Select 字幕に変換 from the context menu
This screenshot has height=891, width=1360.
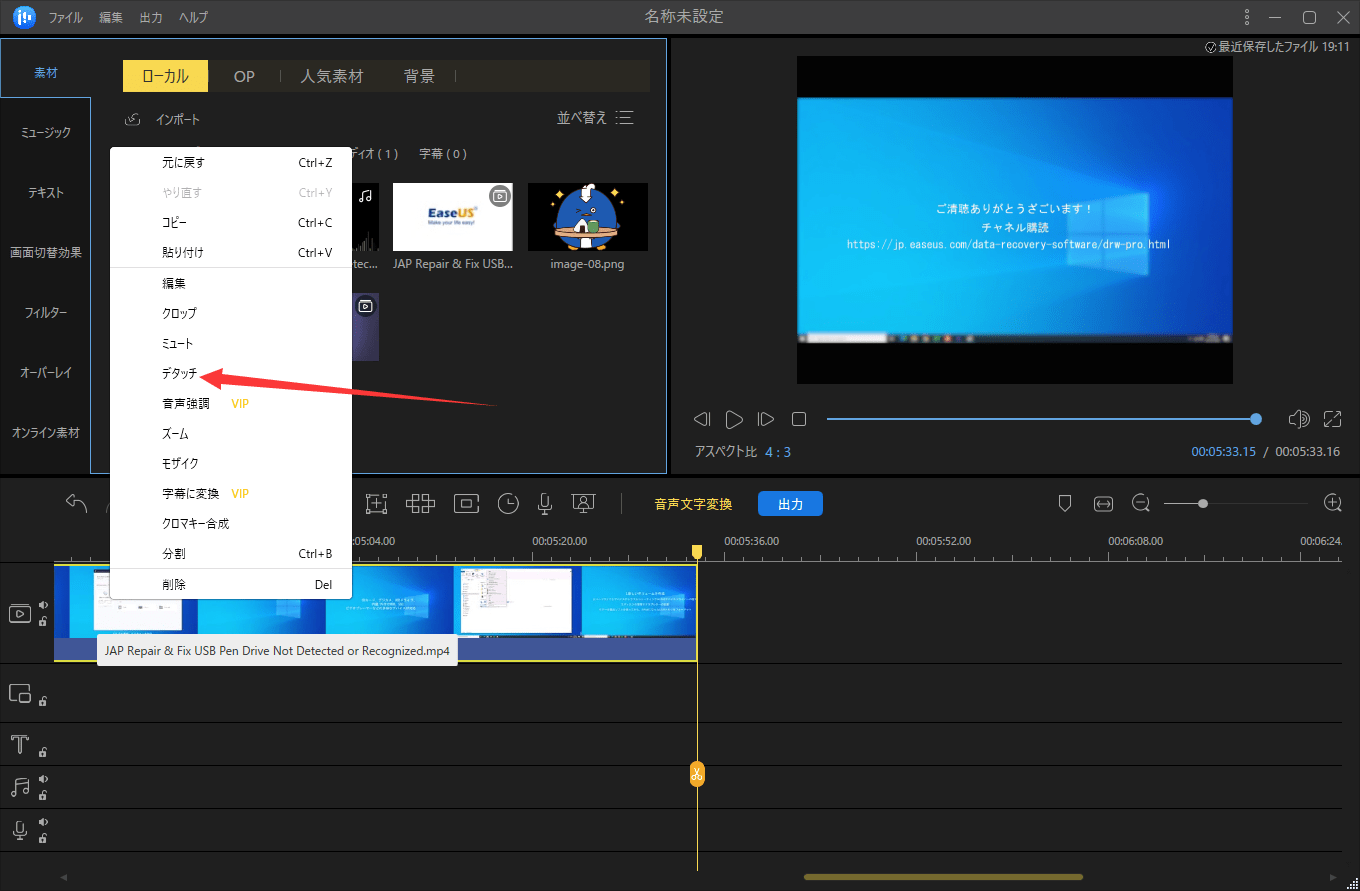pyautogui.click(x=190, y=494)
